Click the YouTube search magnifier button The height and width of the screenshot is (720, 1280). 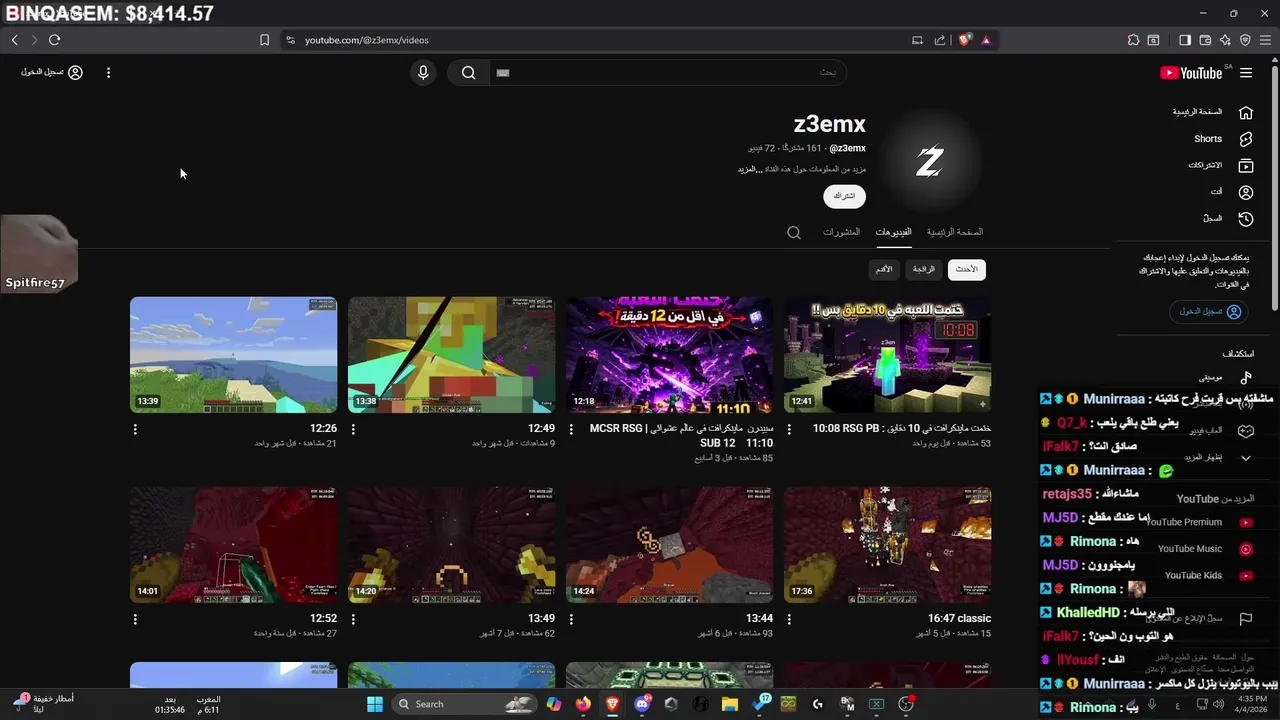click(468, 72)
